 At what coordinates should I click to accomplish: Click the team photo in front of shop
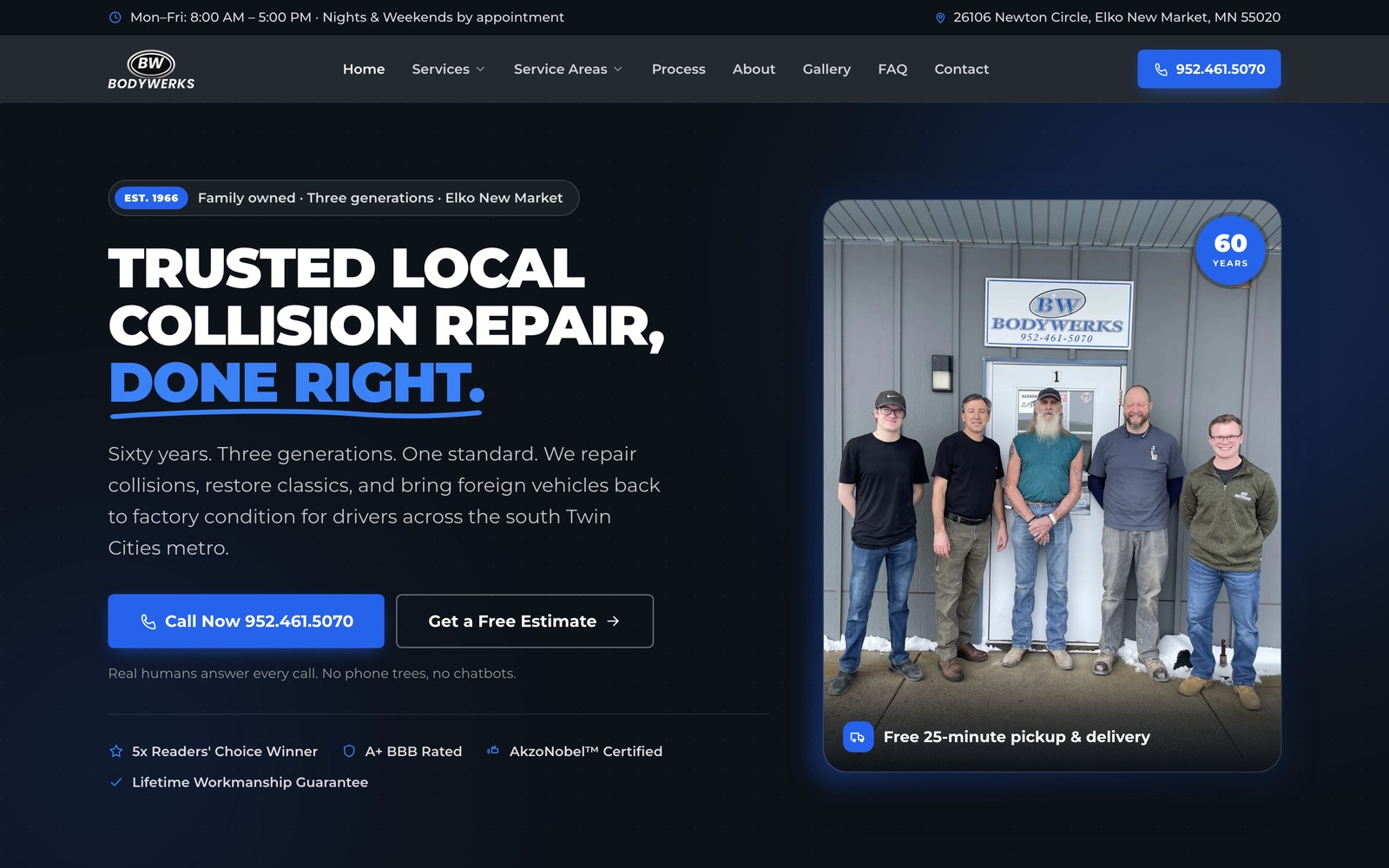pos(1052,486)
